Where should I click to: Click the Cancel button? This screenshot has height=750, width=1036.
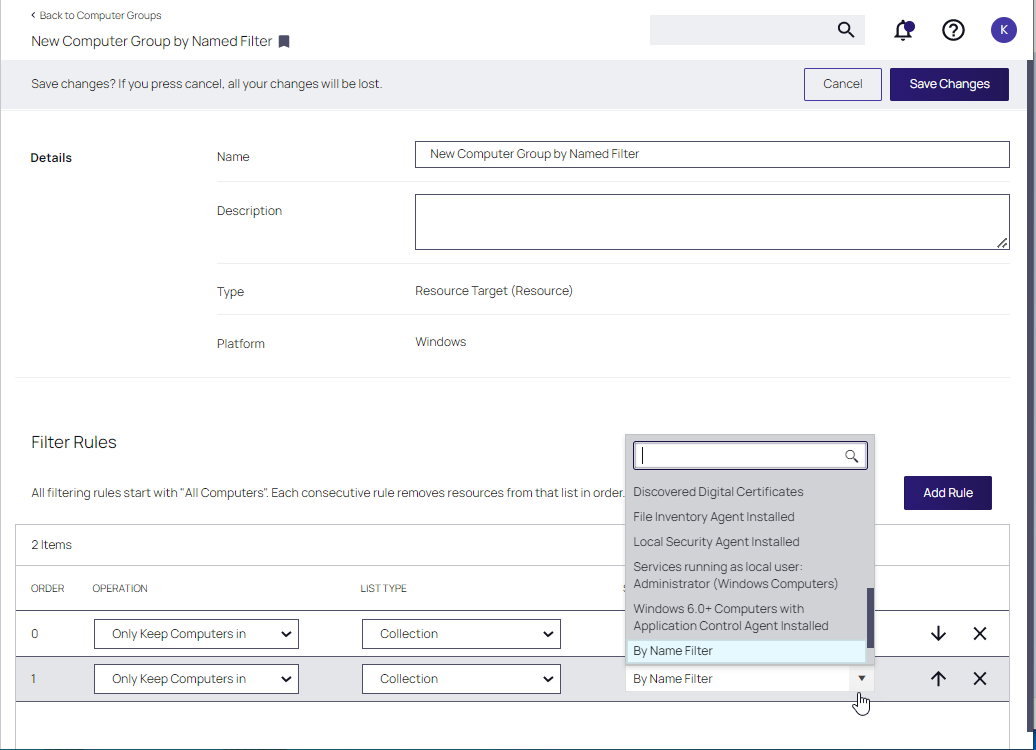click(842, 84)
